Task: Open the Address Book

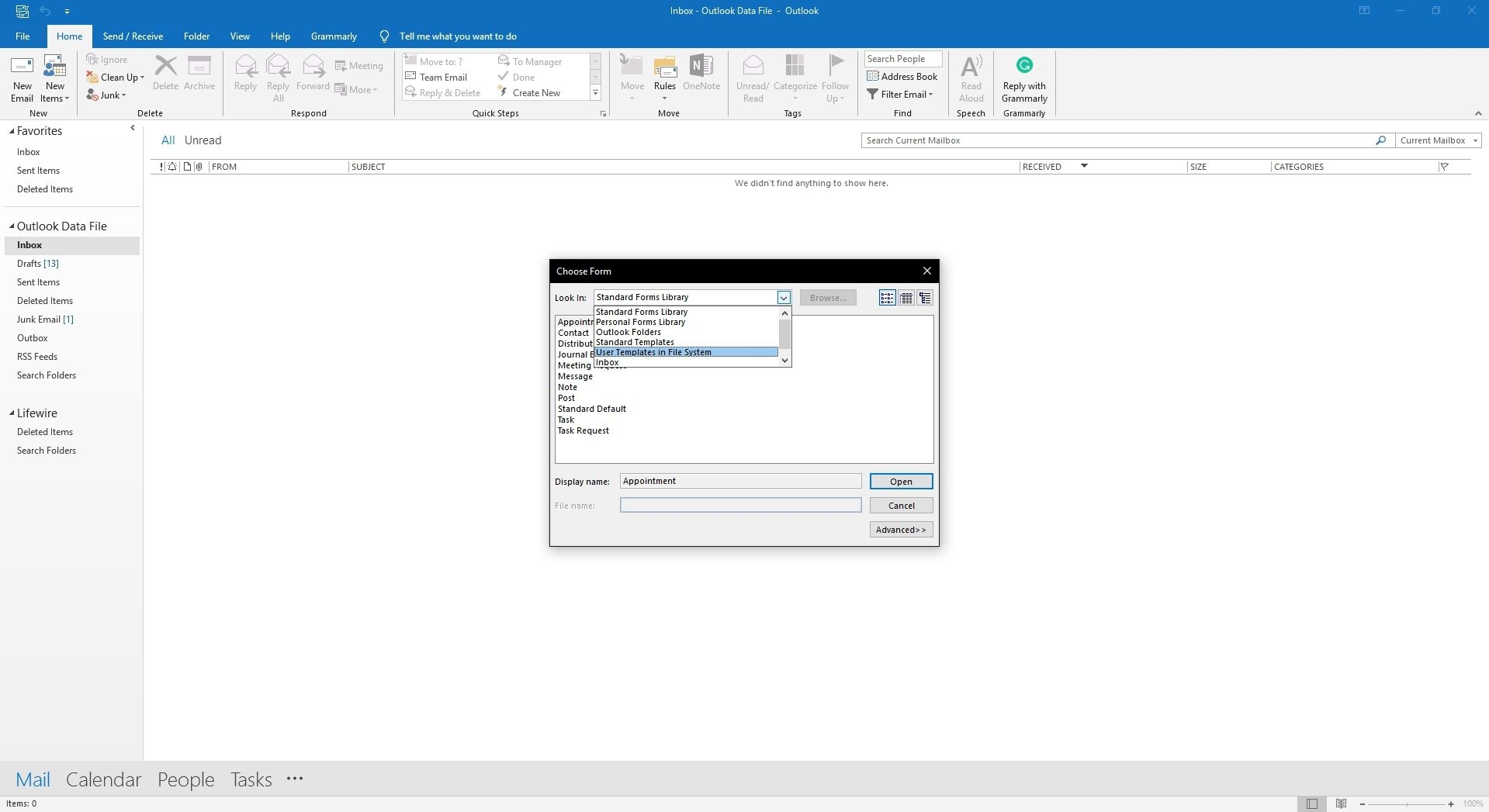Action: [x=902, y=77]
